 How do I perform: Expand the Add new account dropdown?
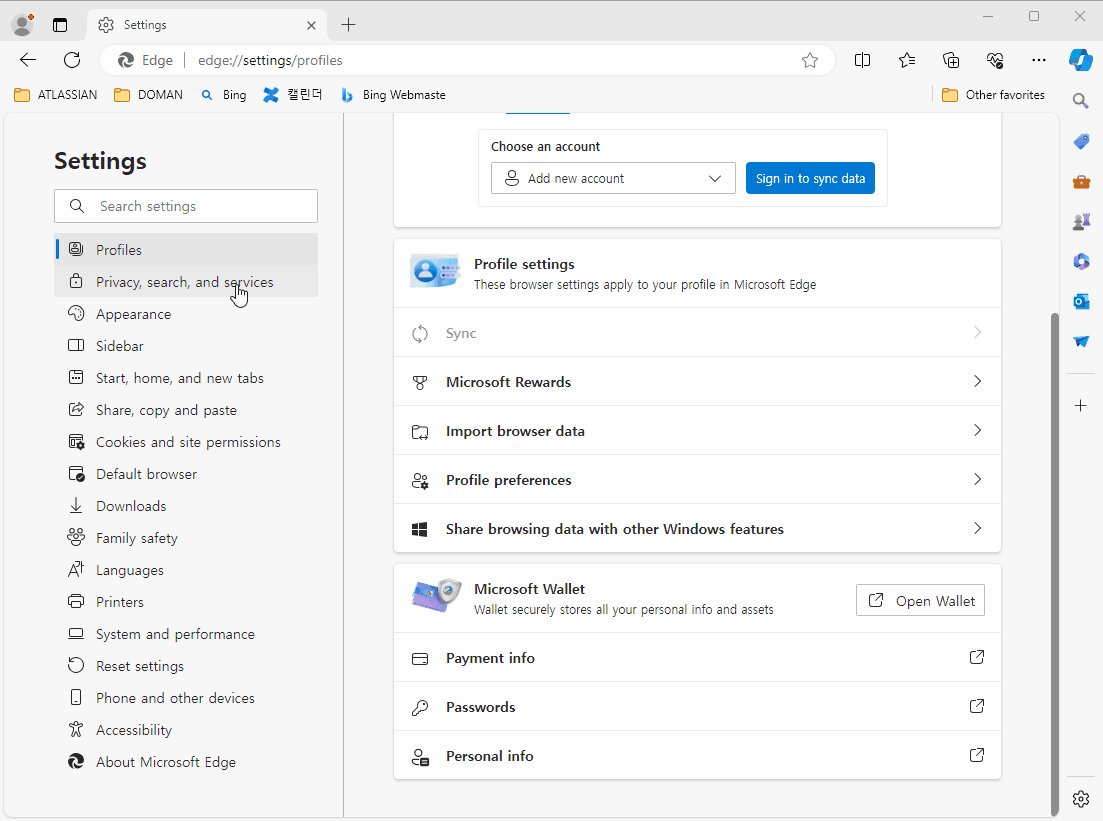[613, 178]
